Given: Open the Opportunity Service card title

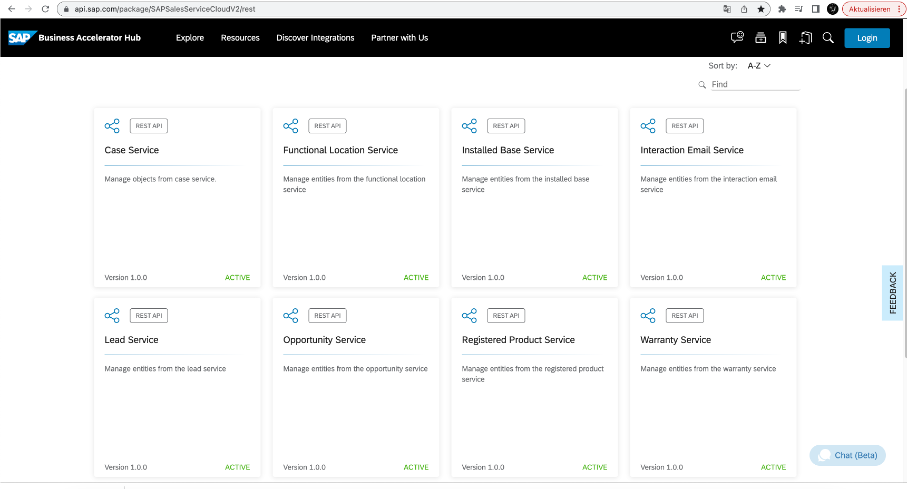Looking at the screenshot, I should pos(324,340).
